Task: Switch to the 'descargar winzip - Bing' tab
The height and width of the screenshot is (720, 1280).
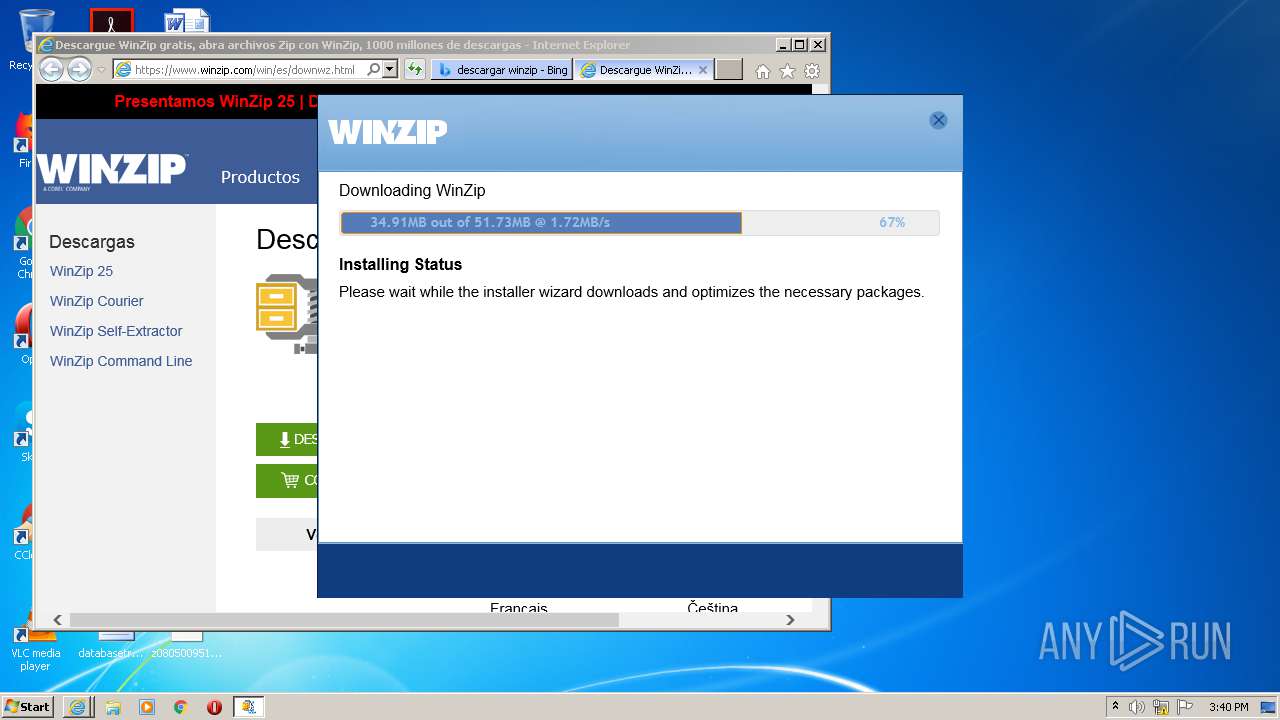Action: [502, 70]
